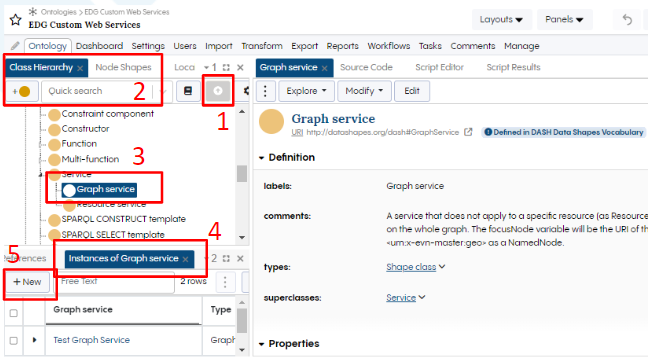Open the panel 1 number dropdown arrow

pyautogui.click(x=206, y=67)
